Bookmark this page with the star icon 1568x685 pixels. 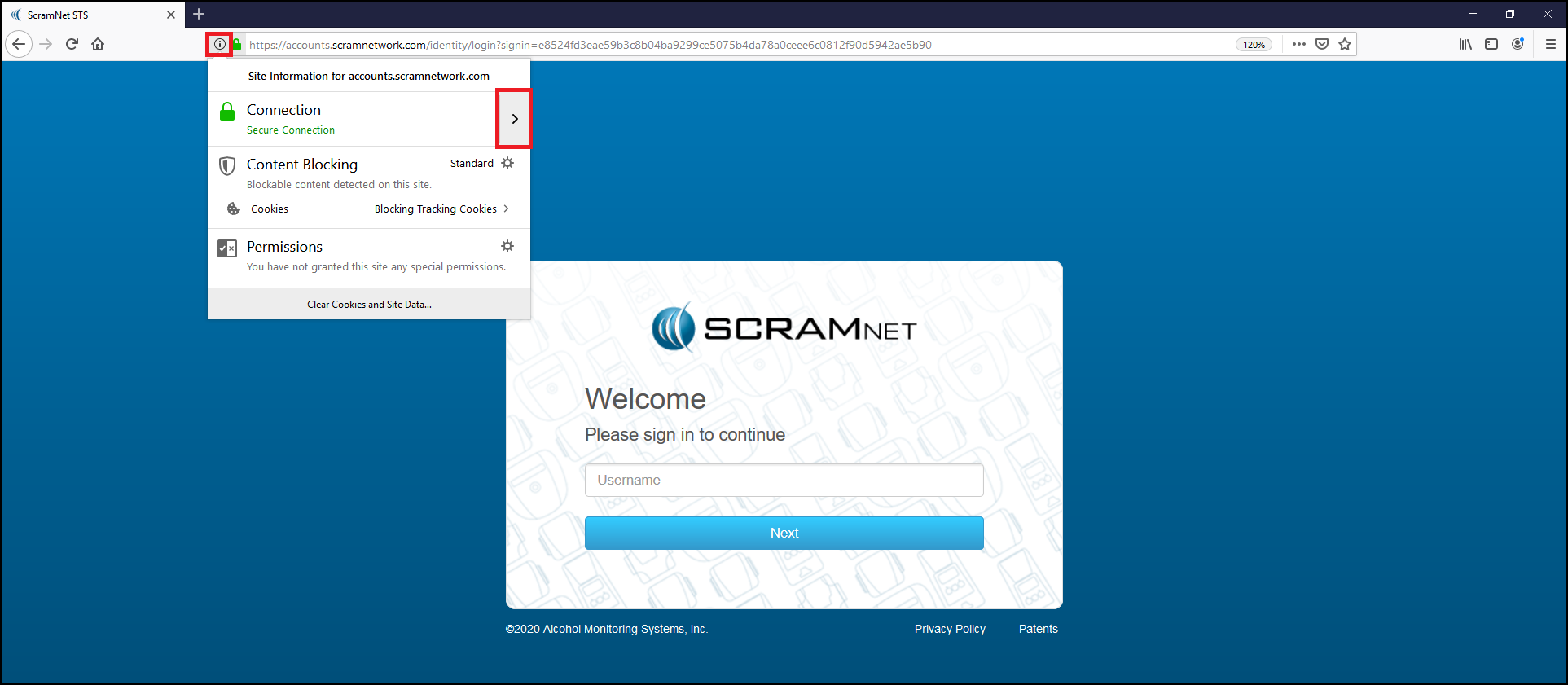[1345, 44]
